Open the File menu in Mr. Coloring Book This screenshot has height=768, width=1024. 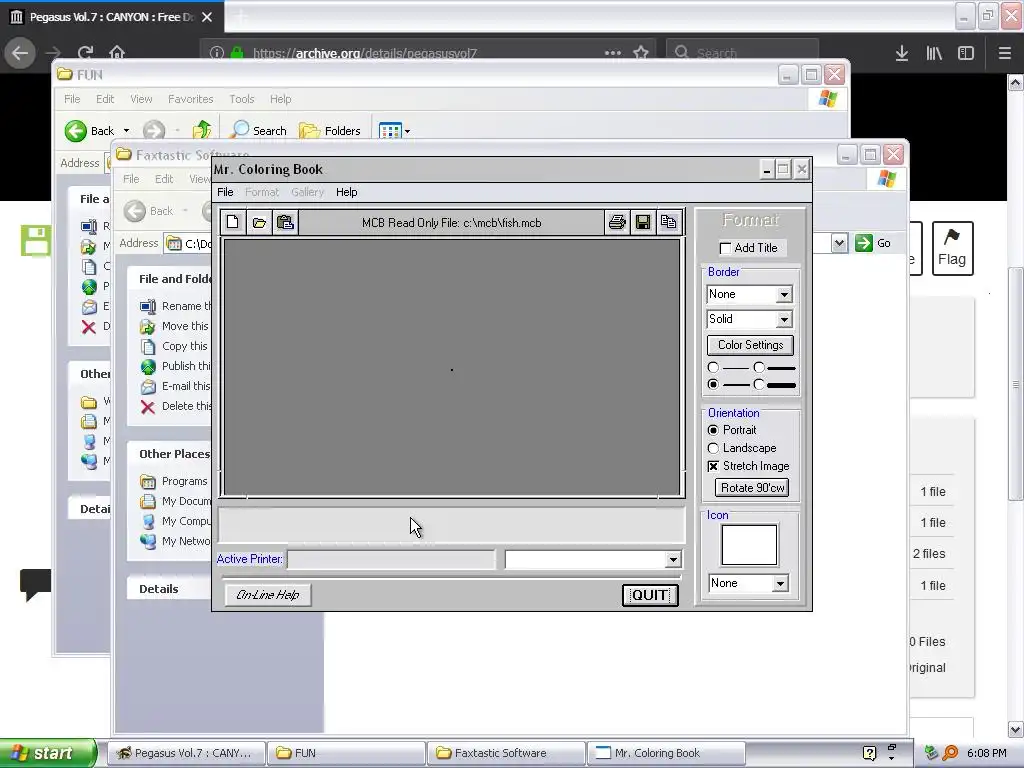[x=225, y=192]
